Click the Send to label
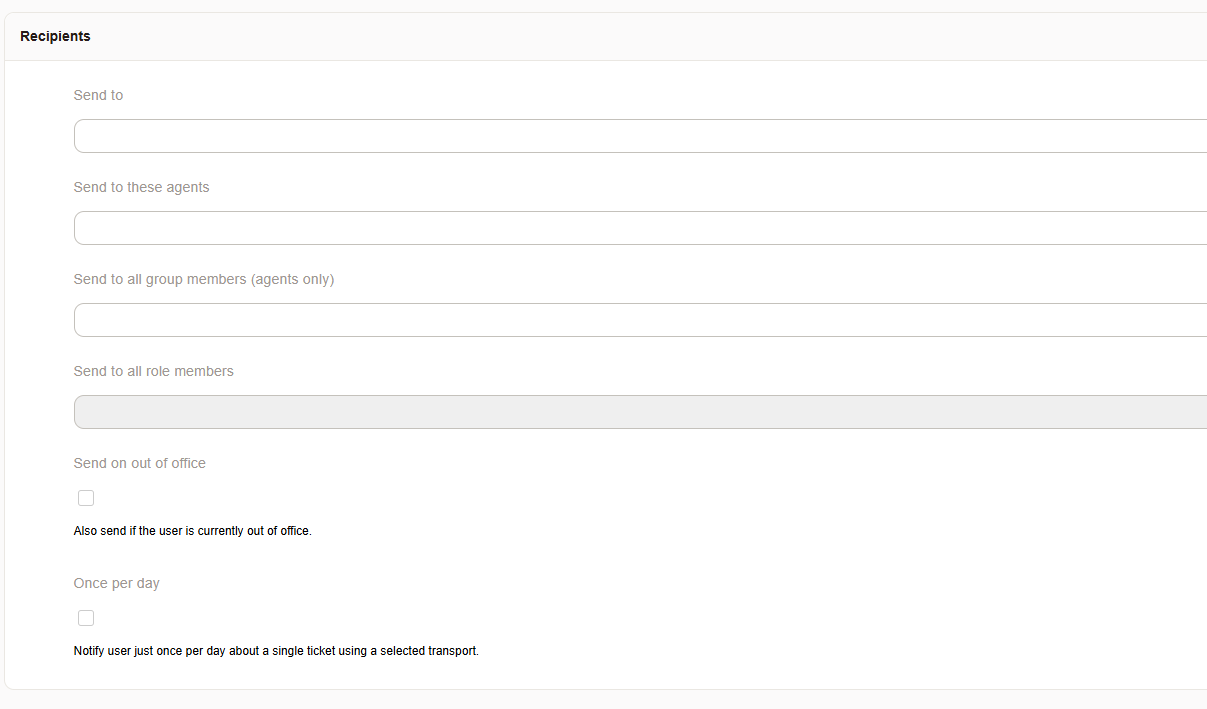The height and width of the screenshot is (709, 1207). click(98, 94)
